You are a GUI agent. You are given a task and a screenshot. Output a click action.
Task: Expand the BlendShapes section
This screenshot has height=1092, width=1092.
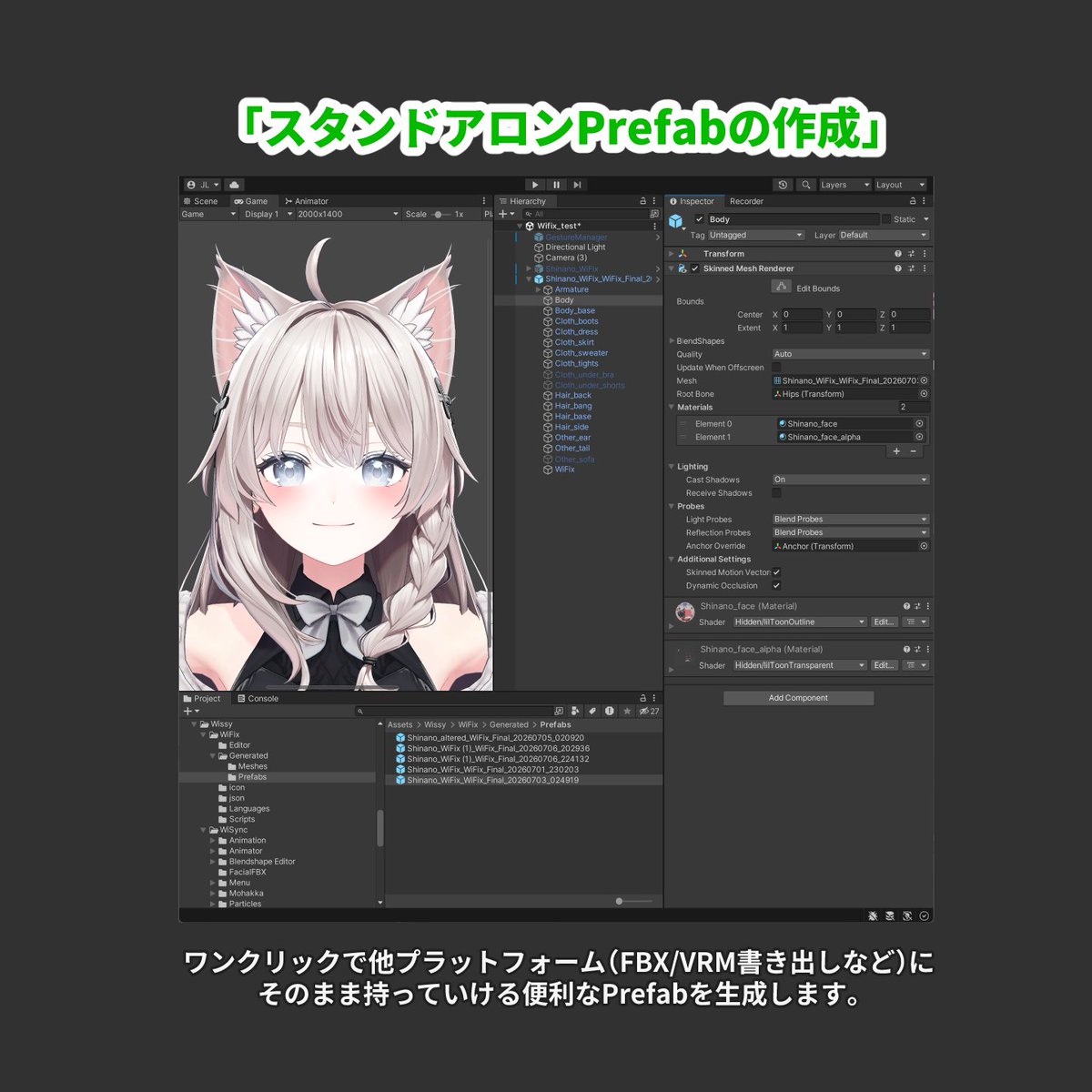tap(672, 341)
